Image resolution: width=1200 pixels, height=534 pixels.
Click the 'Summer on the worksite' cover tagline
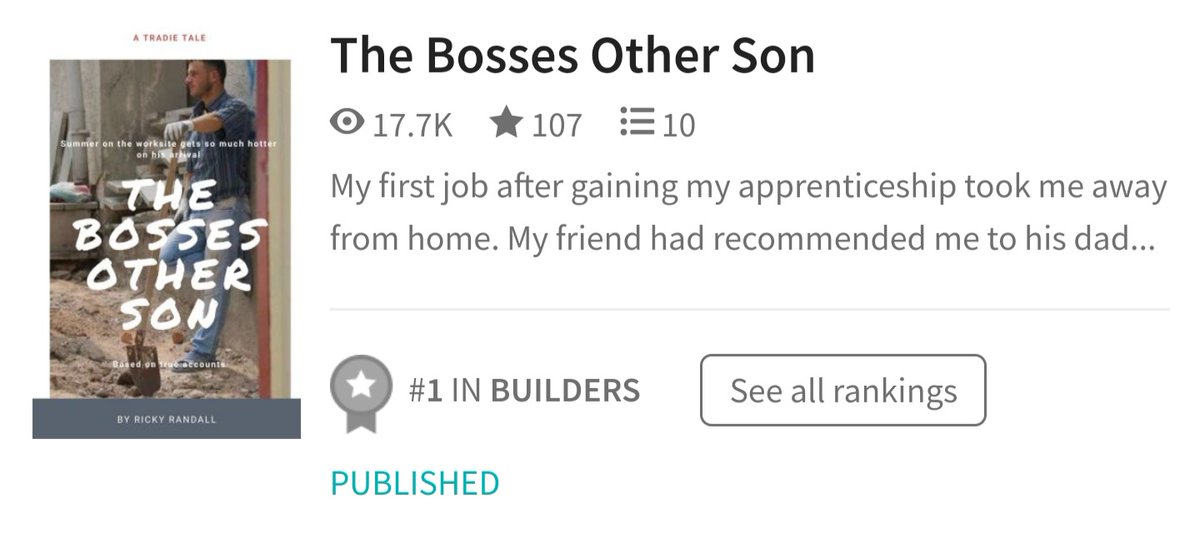pyautogui.click(x=169, y=150)
